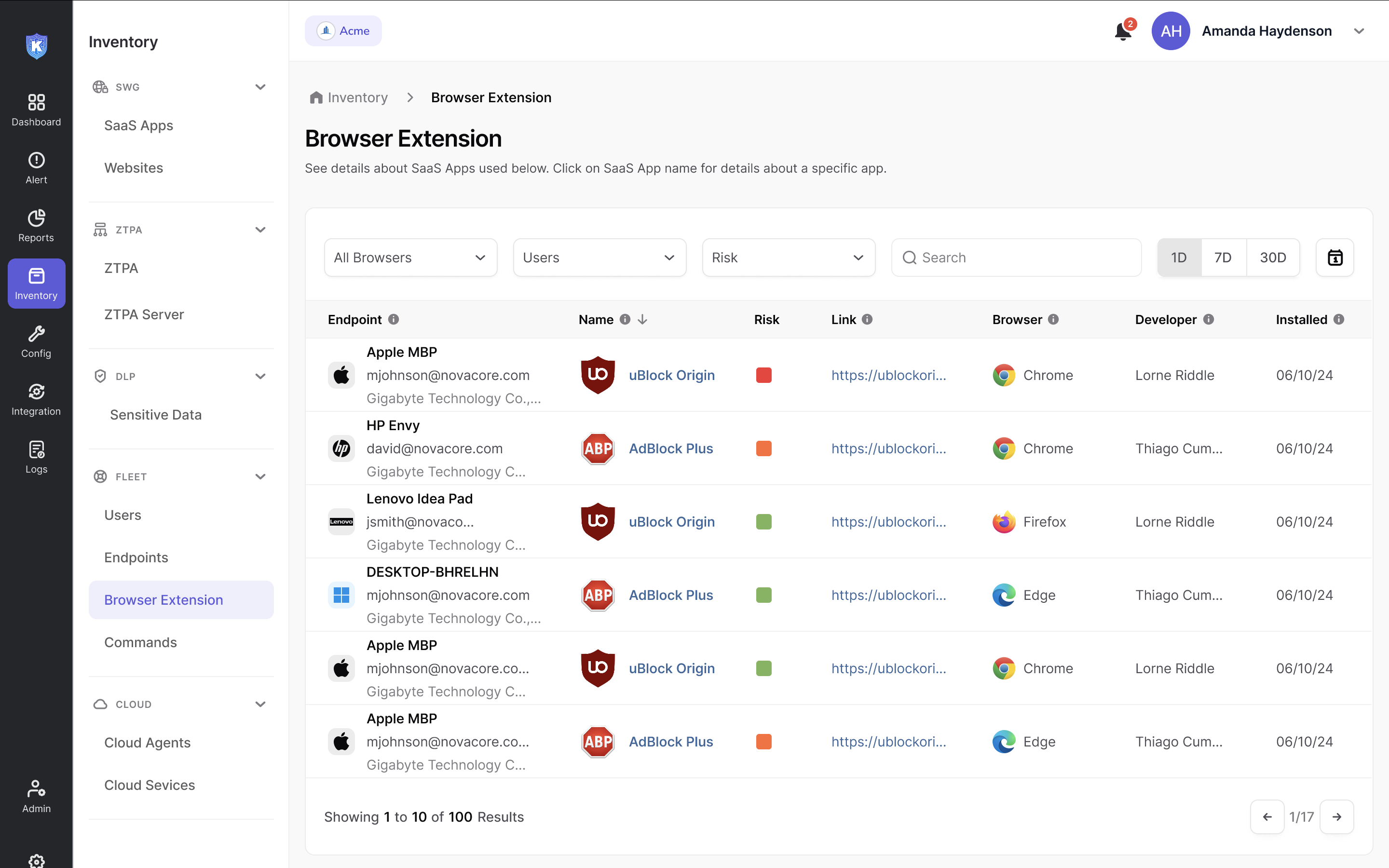Screen dimensions: 1389x868
Task: Select the 1D time range option
Action: click(x=1178, y=258)
